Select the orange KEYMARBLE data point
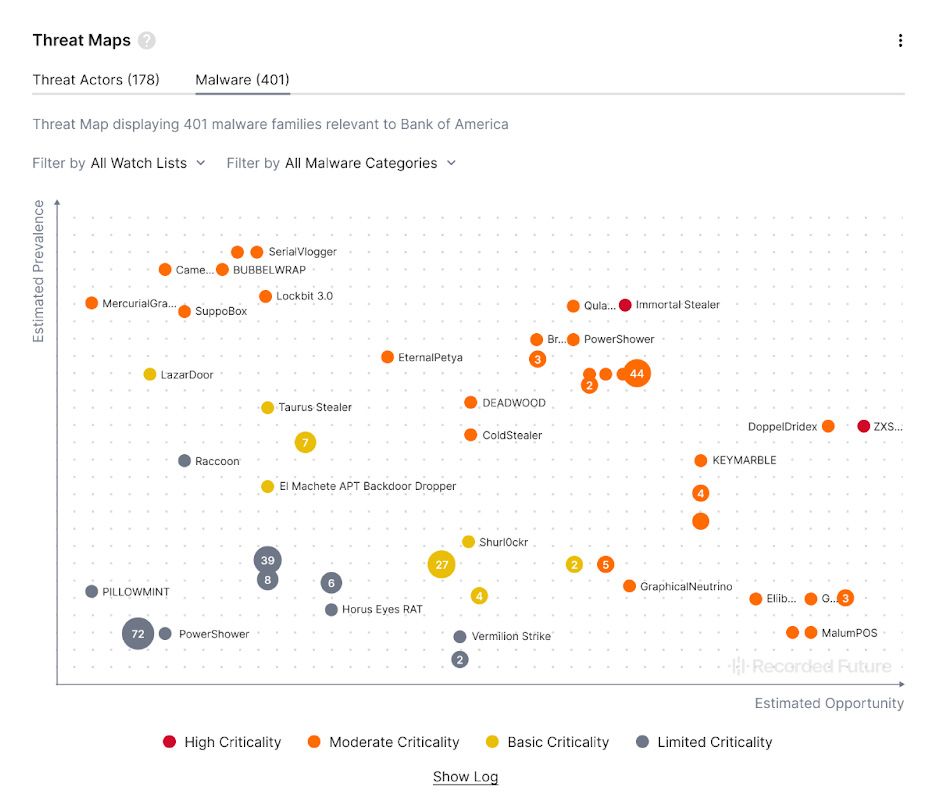The width and height of the screenshot is (928, 812). pyautogui.click(x=701, y=460)
